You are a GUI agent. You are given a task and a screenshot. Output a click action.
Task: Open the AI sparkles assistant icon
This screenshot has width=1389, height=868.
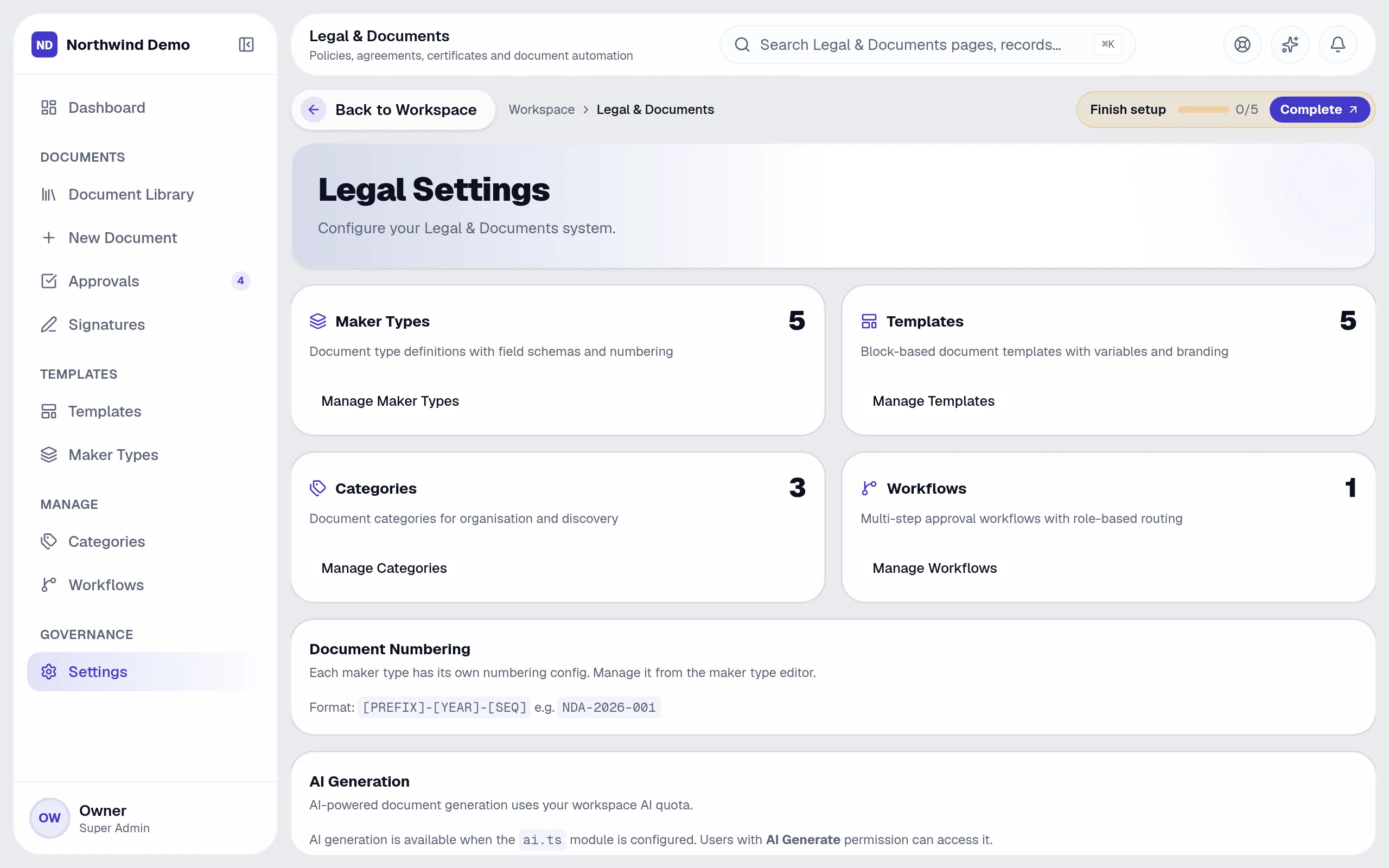pyautogui.click(x=1290, y=44)
